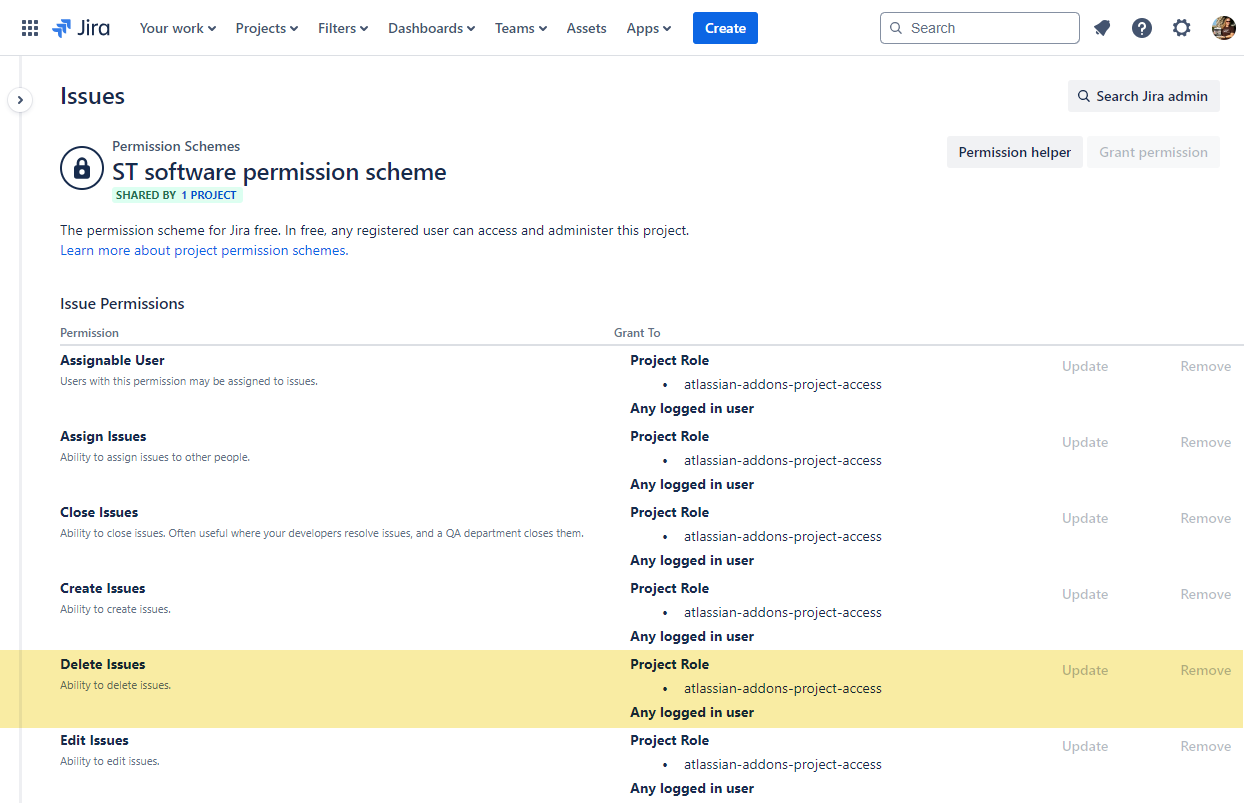1244x803 pixels.
Task: Update the Delete Issues permission
Action: coord(1084,670)
